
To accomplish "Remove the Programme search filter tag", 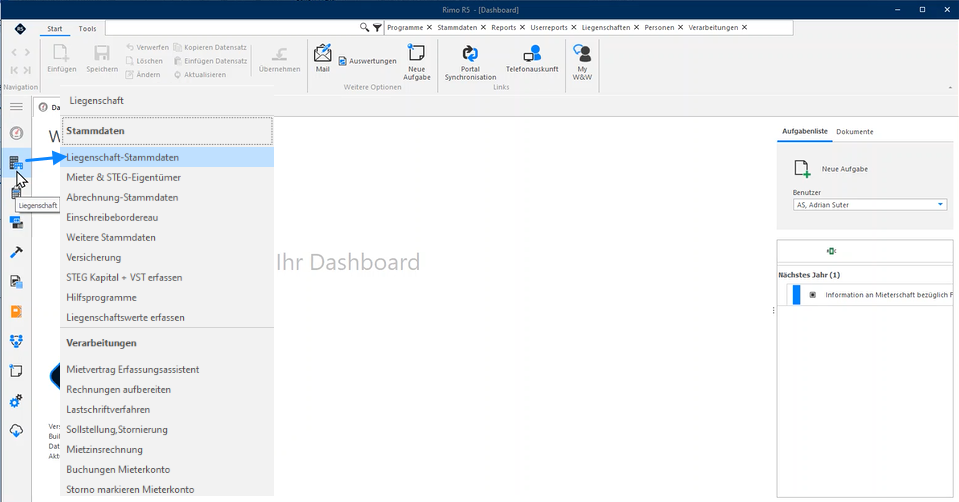I will pyautogui.click(x=429, y=28).
